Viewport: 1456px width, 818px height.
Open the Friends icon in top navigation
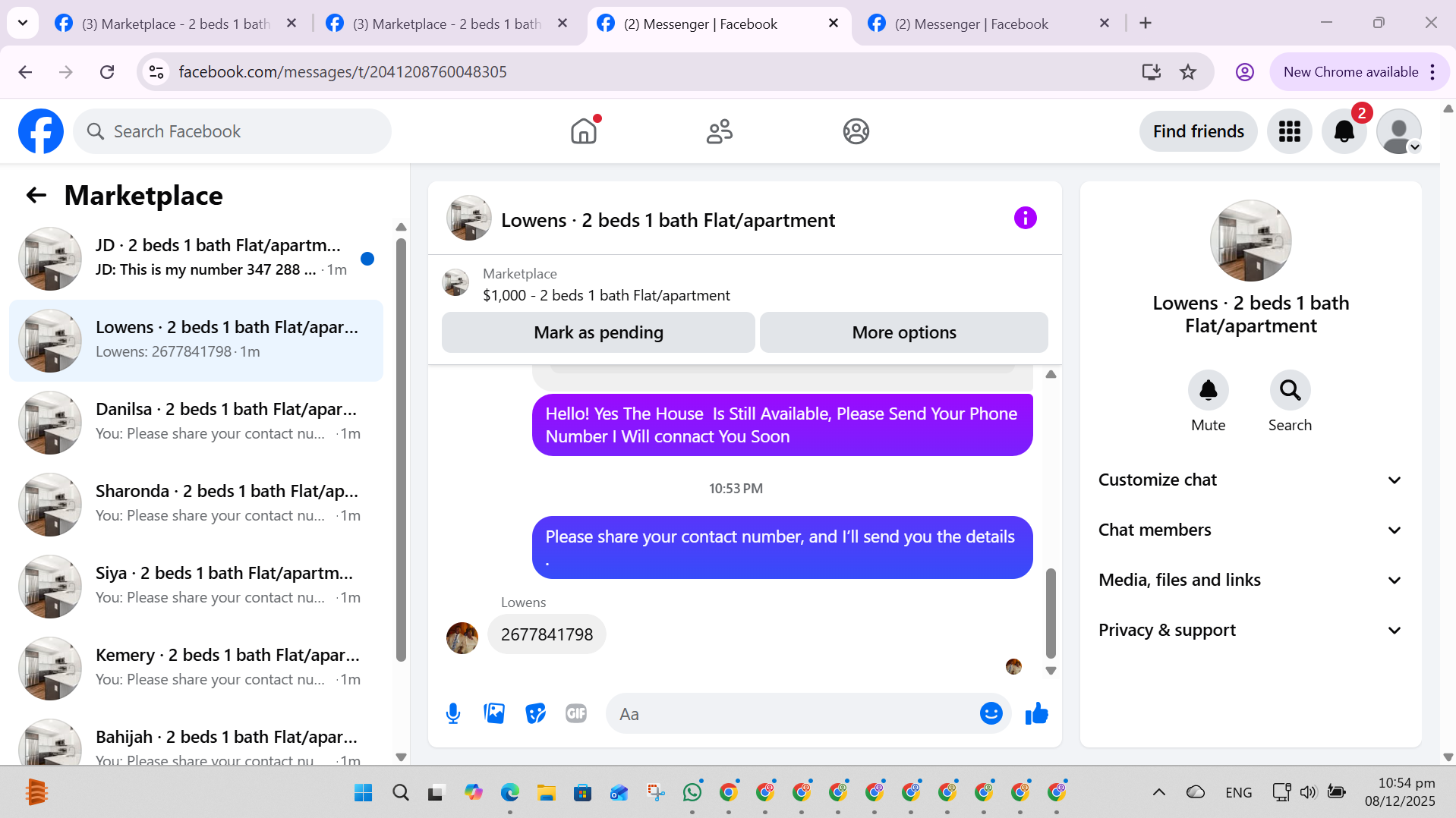click(x=720, y=131)
